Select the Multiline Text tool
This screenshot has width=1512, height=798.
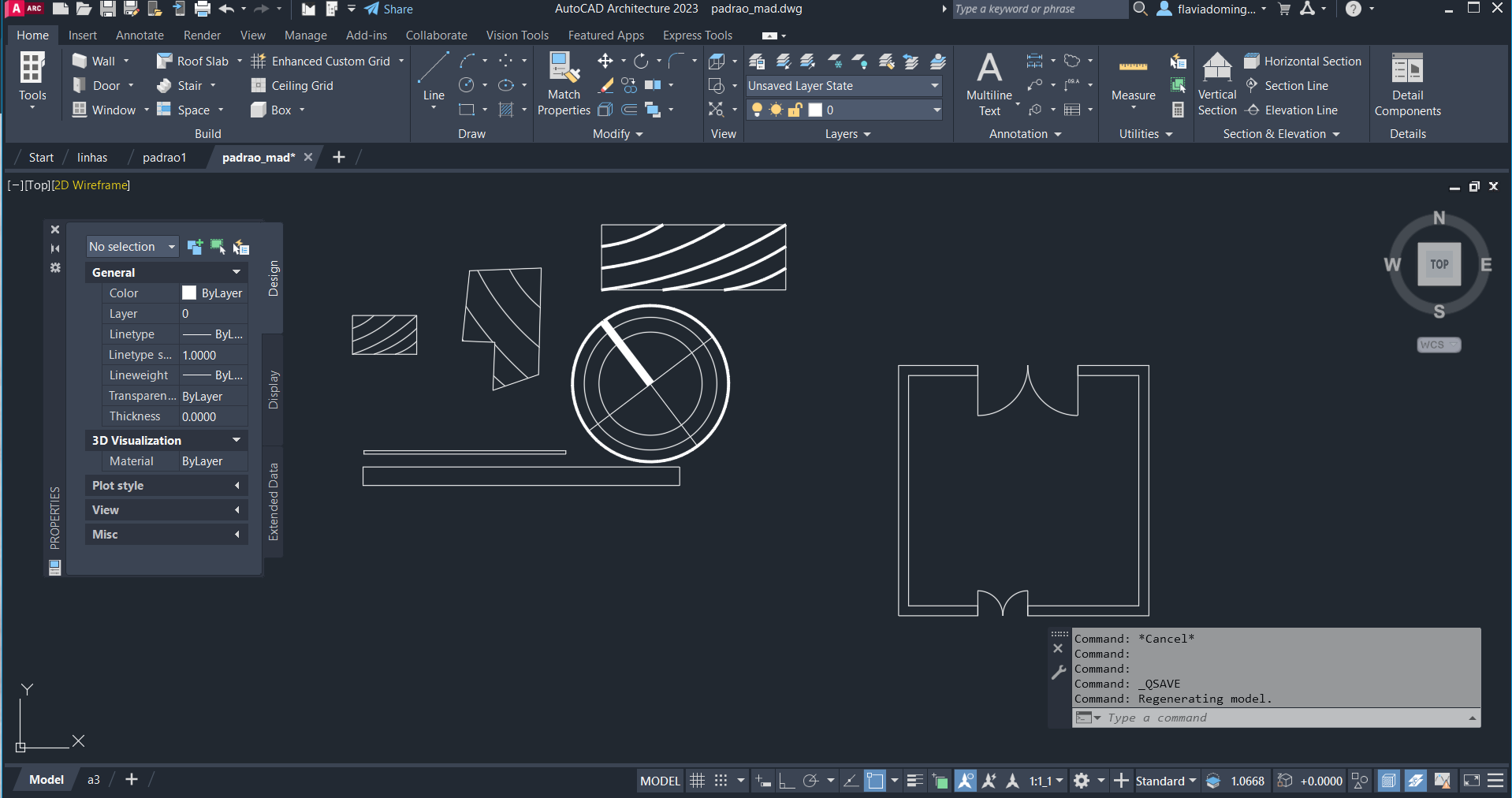[x=989, y=84]
